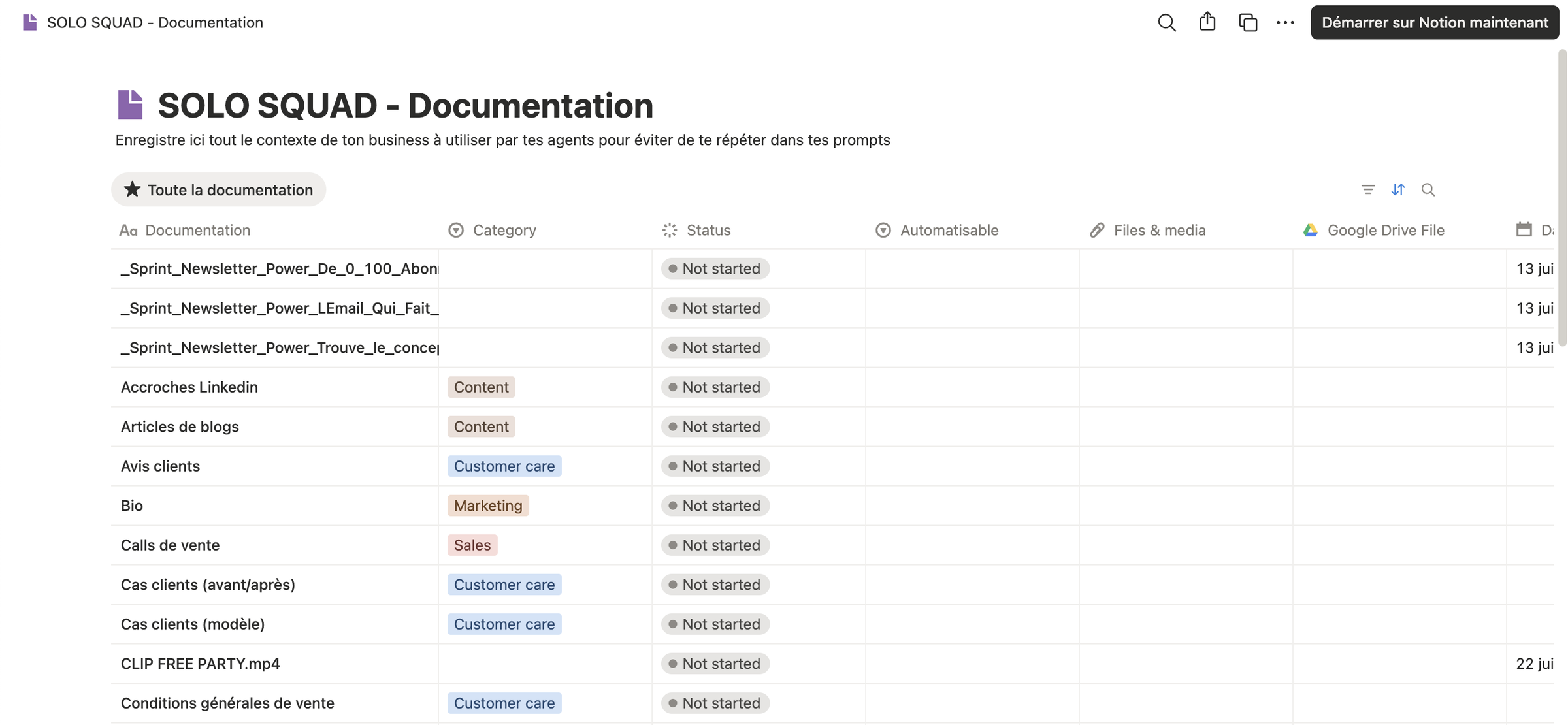The height and width of the screenshot is (725, 1568).
Task: Click Not started status for Accroches Linkedin
Action: coord(715,387)
